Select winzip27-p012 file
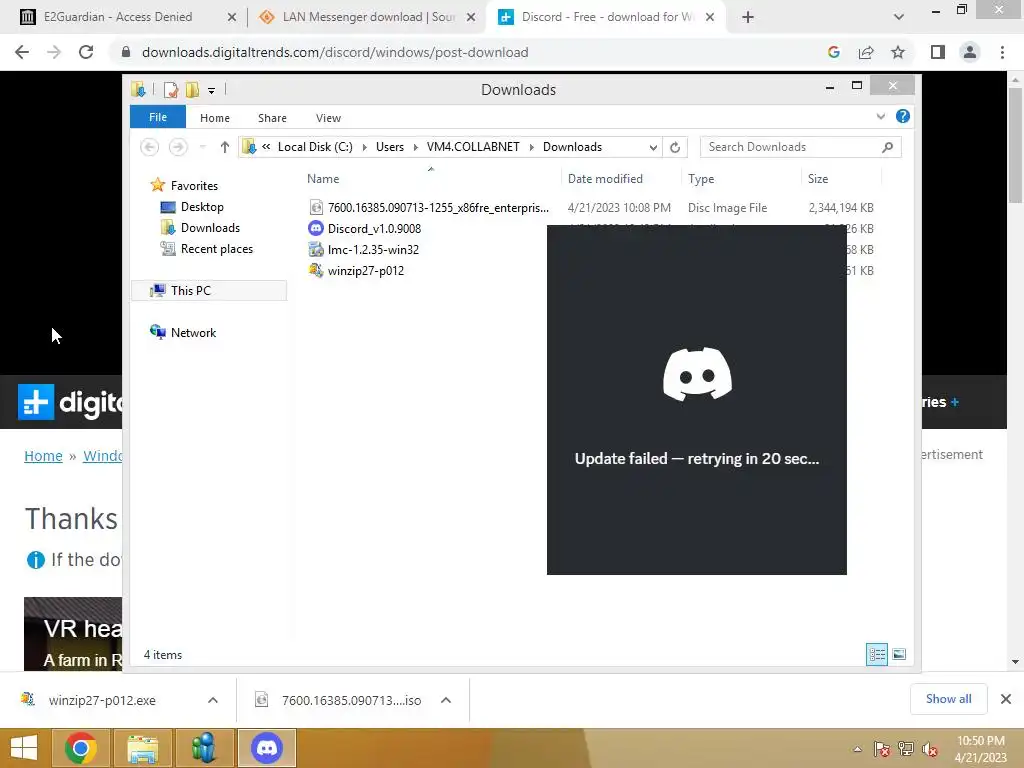The width and height of the screenshot is (1024, 768). (x=366, y=270)
